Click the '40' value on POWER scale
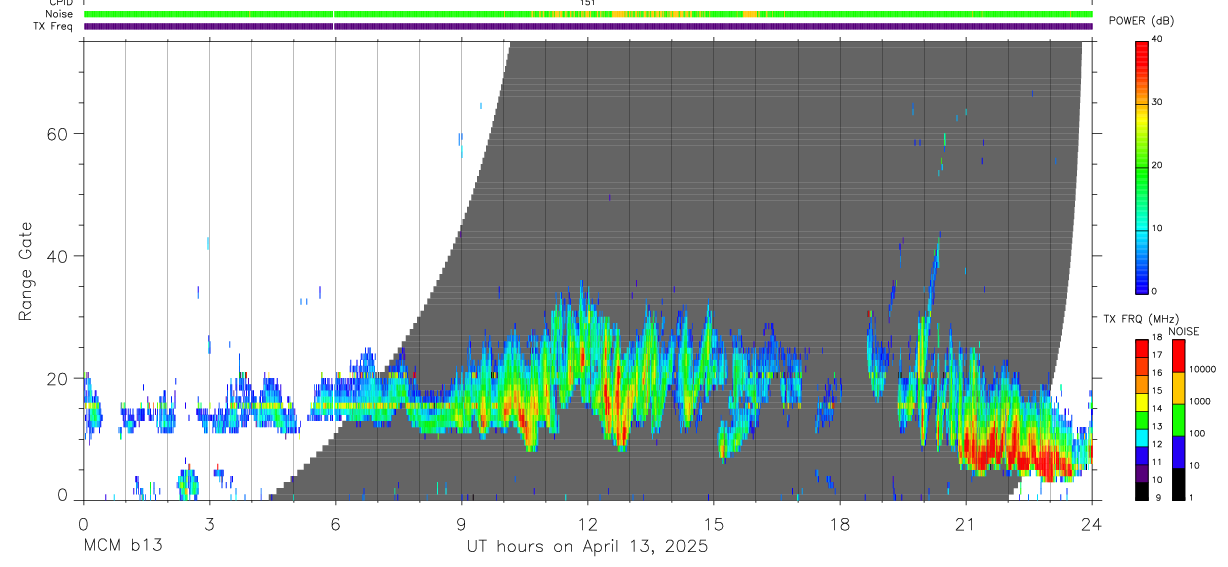1228x567 pixels. pos(1158,39)
